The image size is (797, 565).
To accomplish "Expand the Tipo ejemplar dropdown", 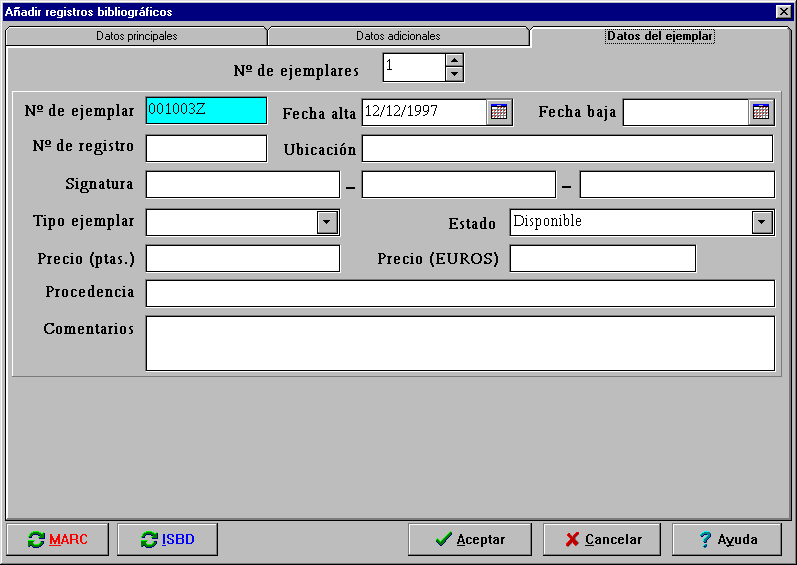I will tap(327, 222).
